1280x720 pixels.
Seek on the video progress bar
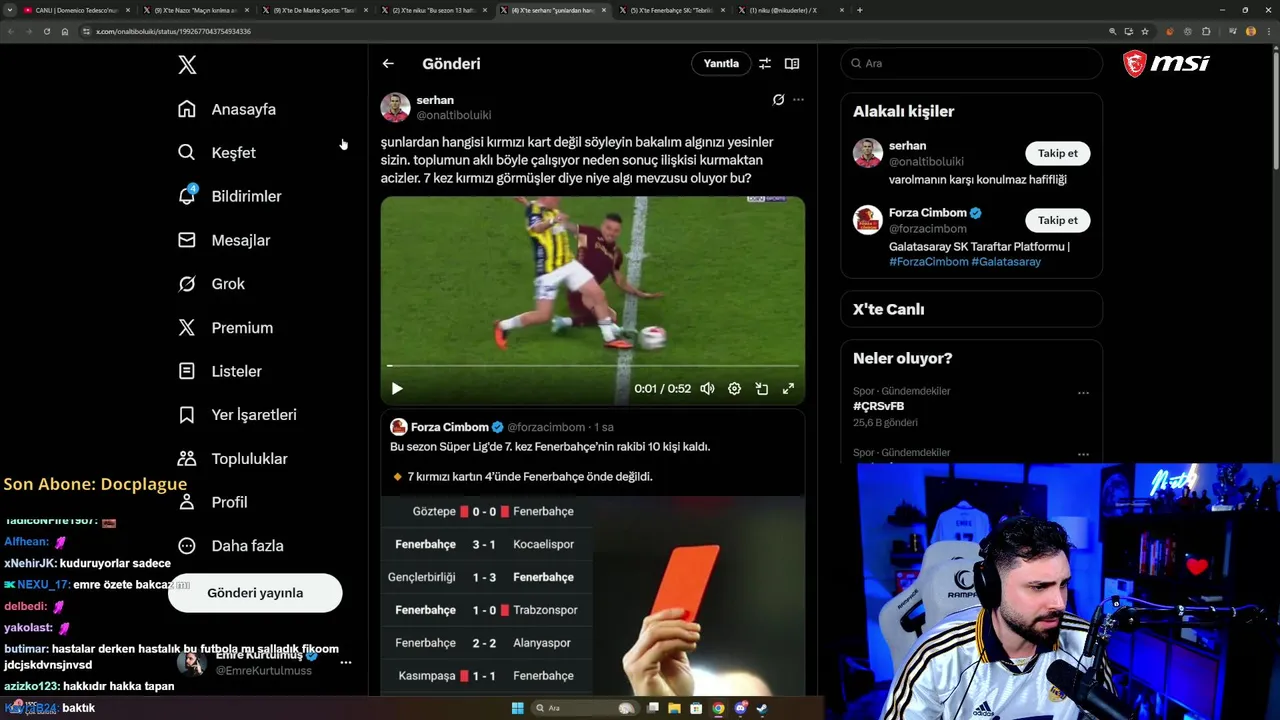[593, 366]
